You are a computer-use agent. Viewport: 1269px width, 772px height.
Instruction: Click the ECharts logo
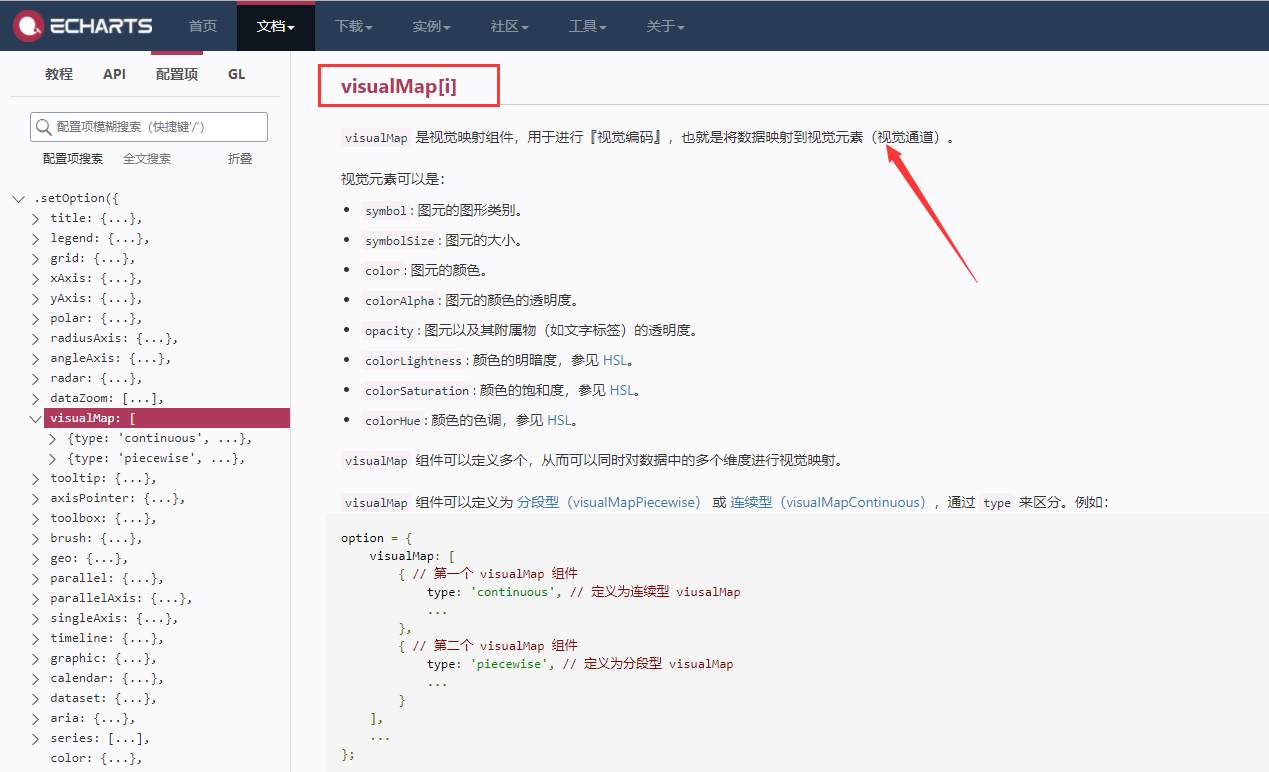(x=82, y=26)
